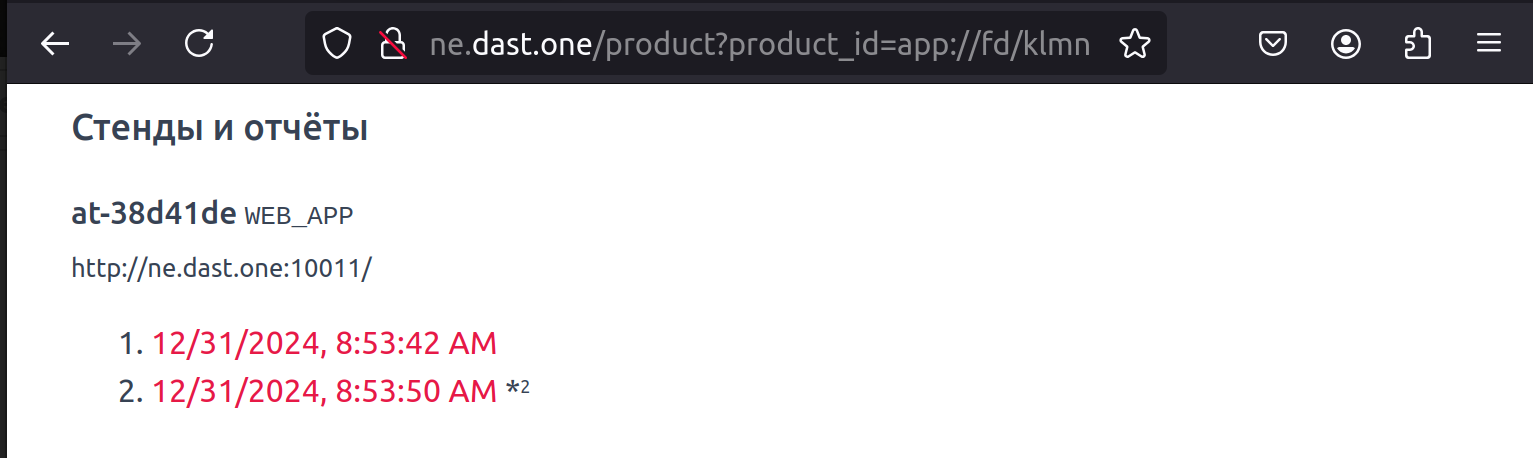Open the tracking protection shield panel
The height and width of the screenshot is (458, 1533).
337,43
